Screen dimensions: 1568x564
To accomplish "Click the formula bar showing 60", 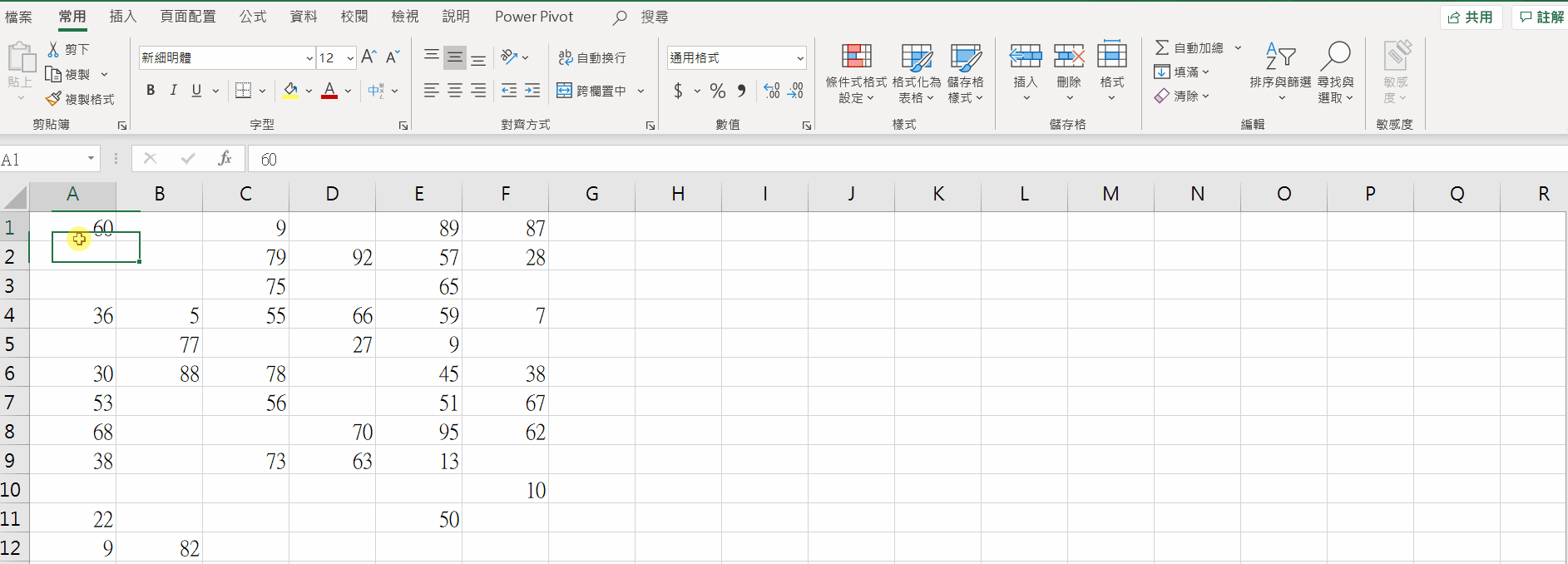I will [907, 158].
